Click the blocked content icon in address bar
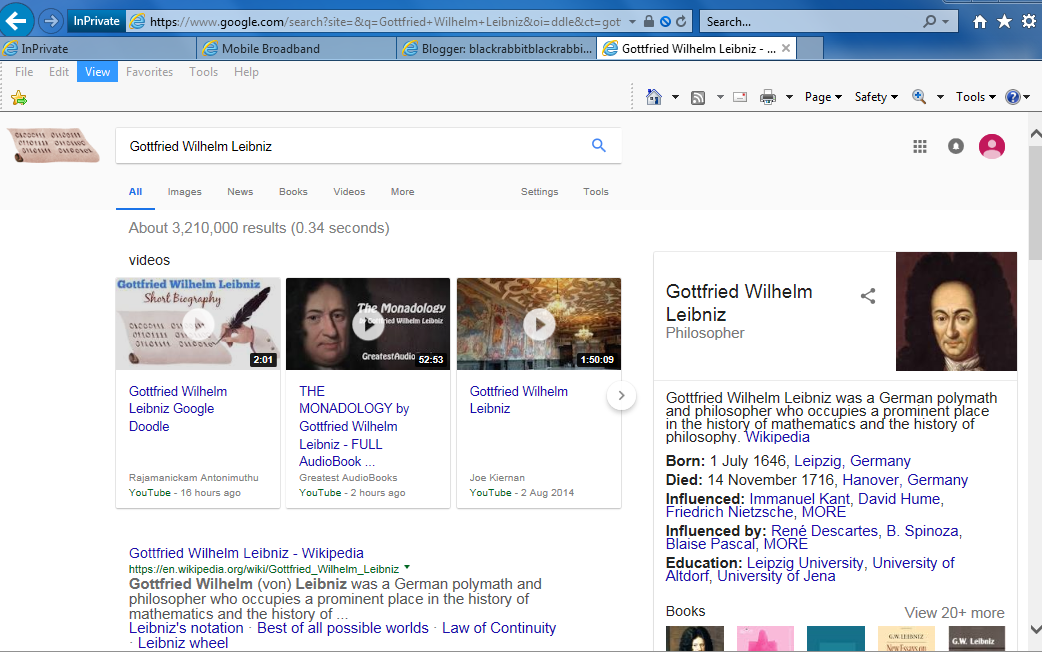This screenshot has height=653, width=1042. coord(665,21)
